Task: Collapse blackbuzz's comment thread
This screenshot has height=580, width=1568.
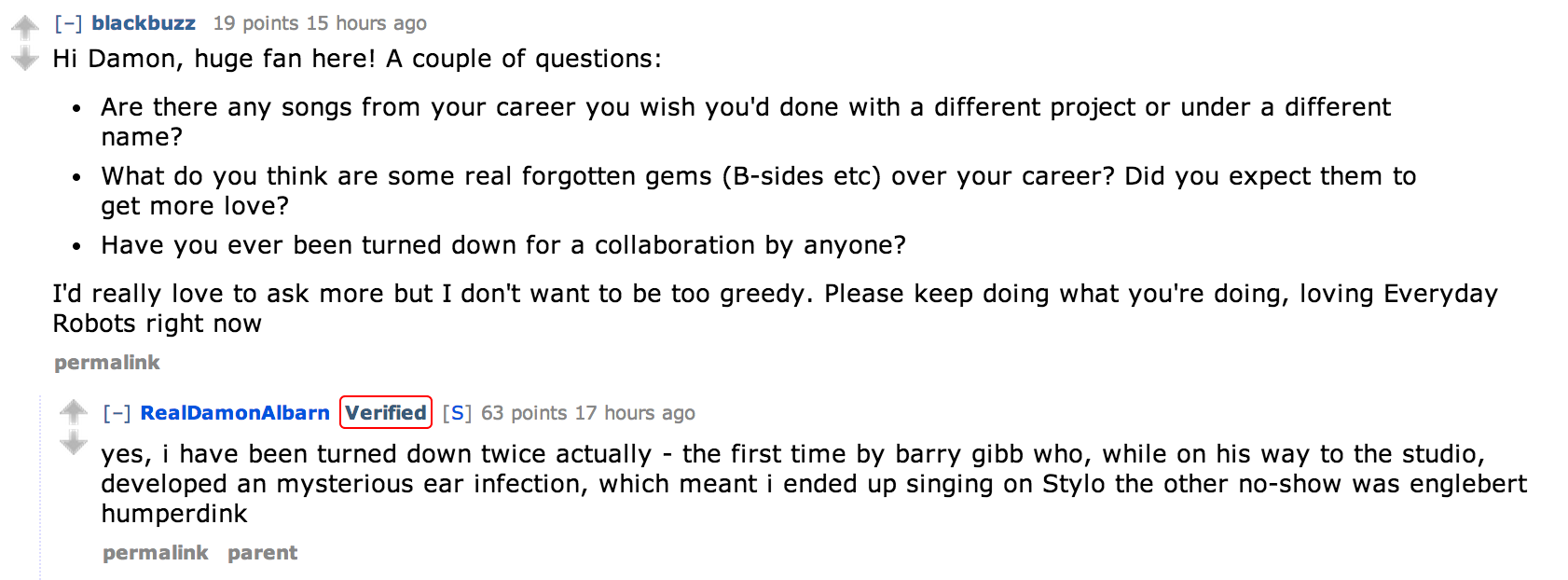Action: (x=68, y=23)
